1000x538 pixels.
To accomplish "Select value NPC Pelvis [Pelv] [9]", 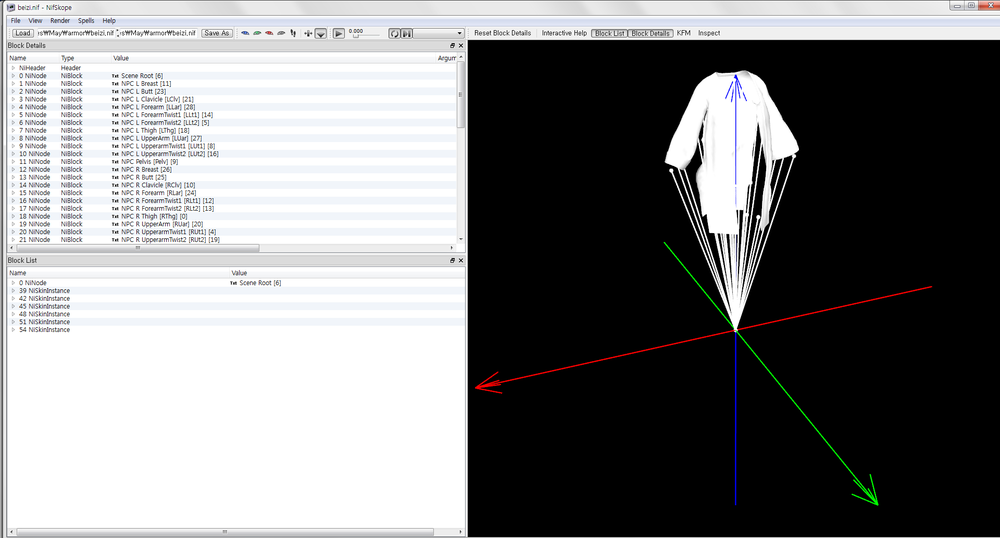I will (x=149, y=162).
